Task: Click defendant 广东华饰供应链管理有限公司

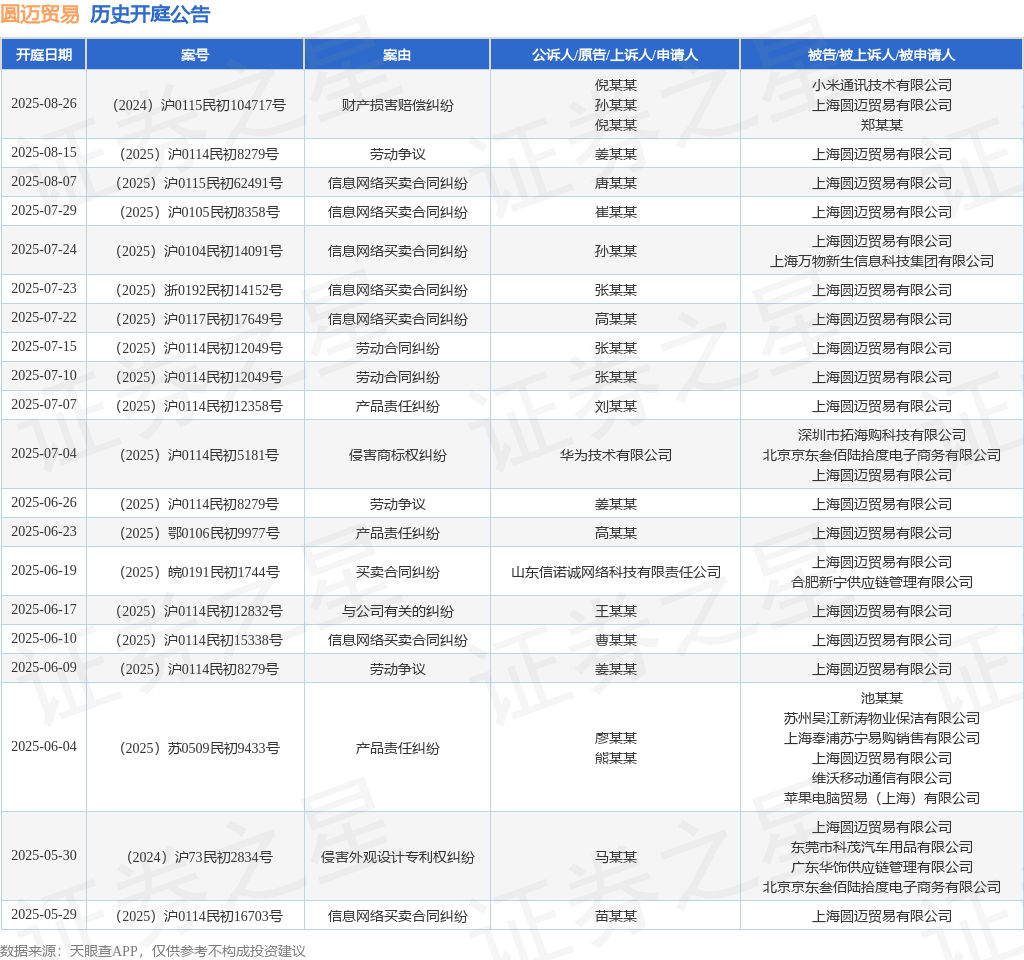Action: (882, 867)
